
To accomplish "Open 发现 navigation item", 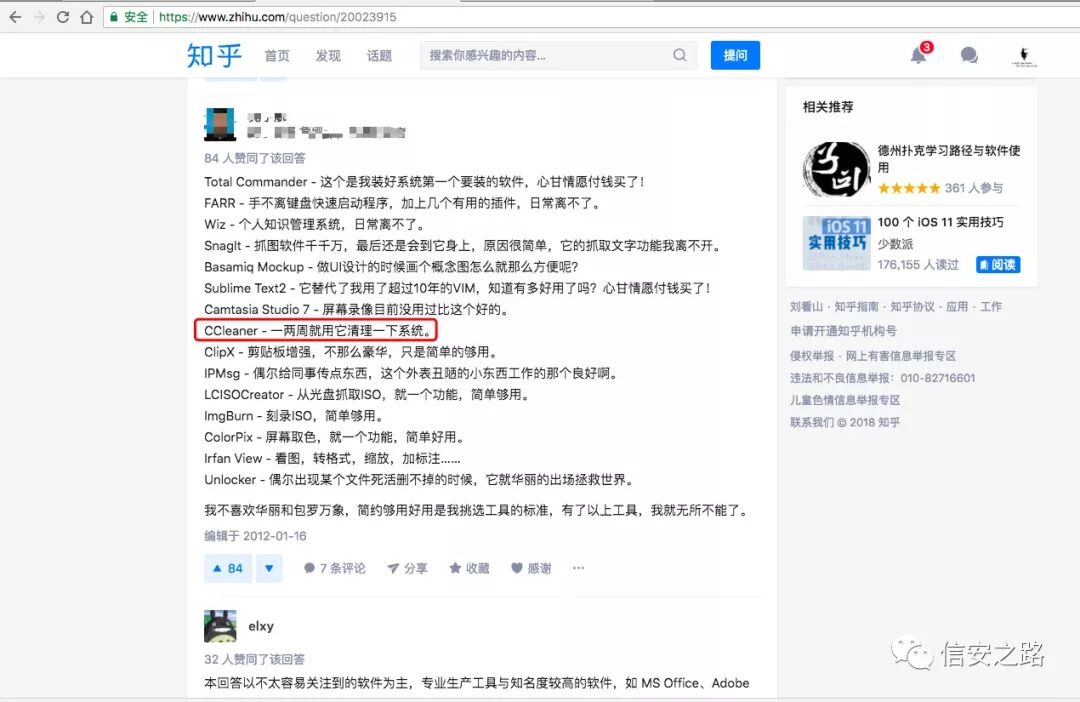I will point(328,56).
